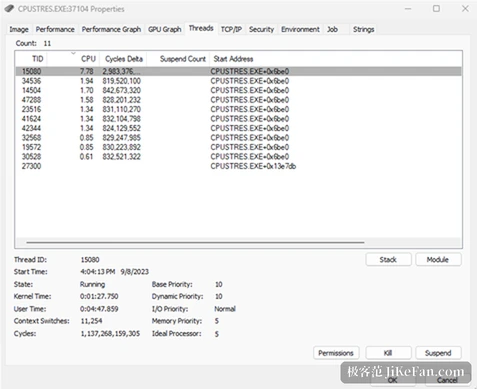Switch to the GPU Graph tab
477x389 pixels.
tap(165, 29)
